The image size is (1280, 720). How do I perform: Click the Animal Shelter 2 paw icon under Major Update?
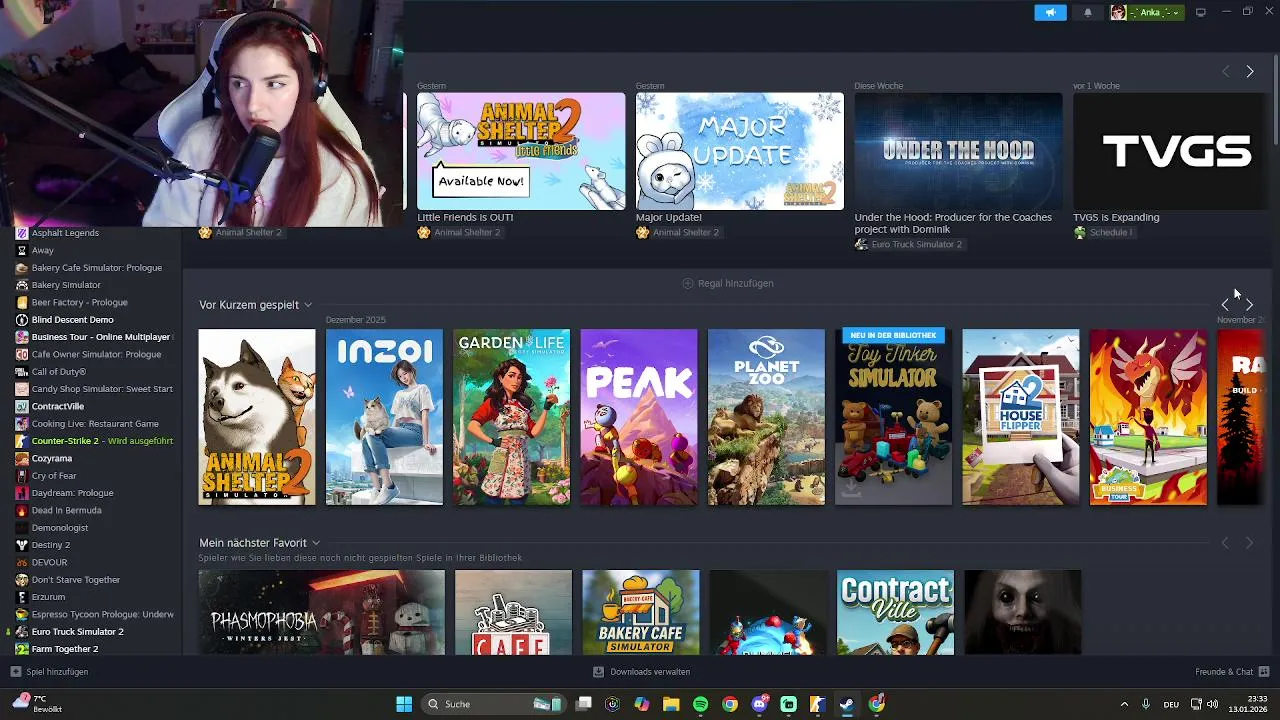[642, 232]
